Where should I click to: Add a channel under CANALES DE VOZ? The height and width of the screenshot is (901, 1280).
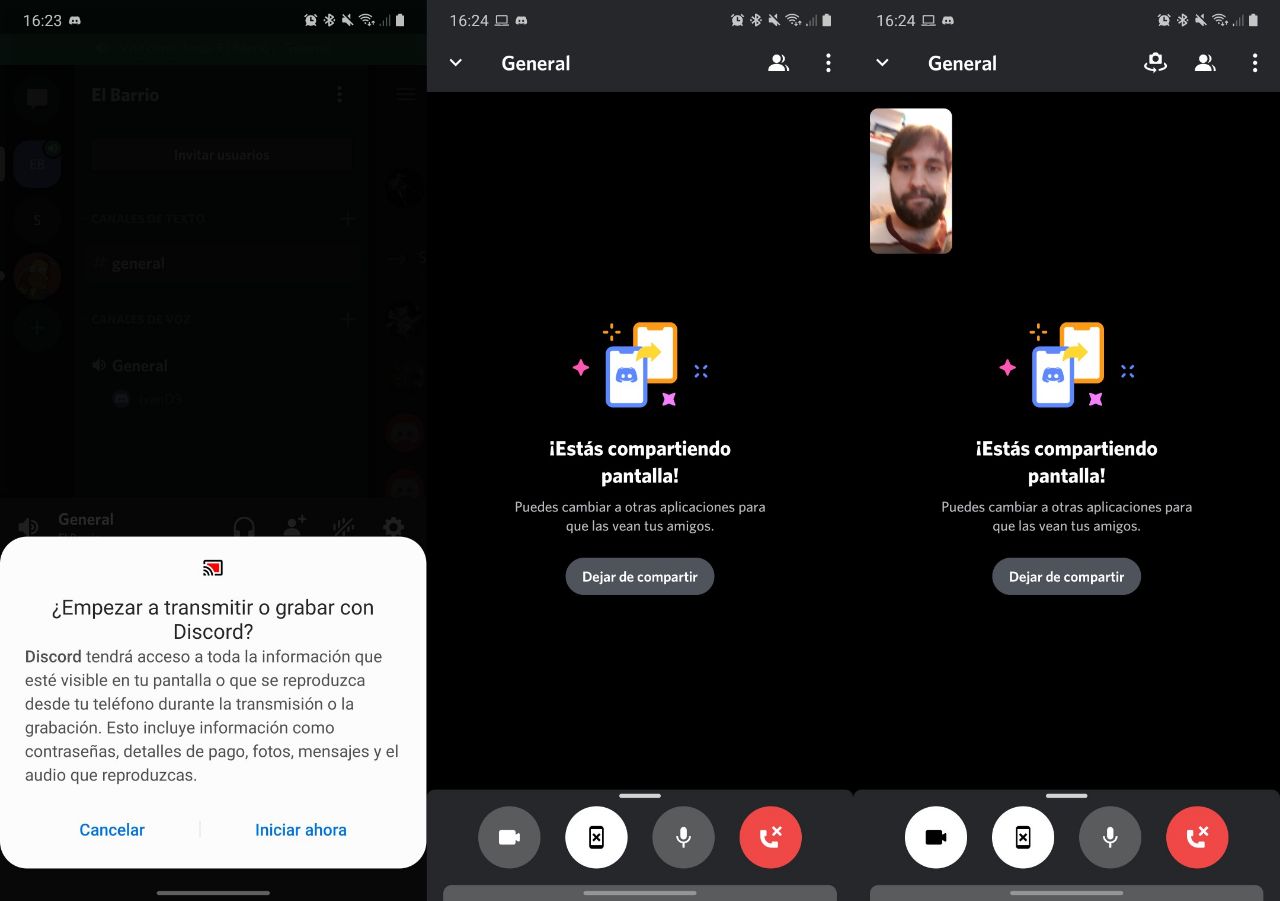[347, 318]
